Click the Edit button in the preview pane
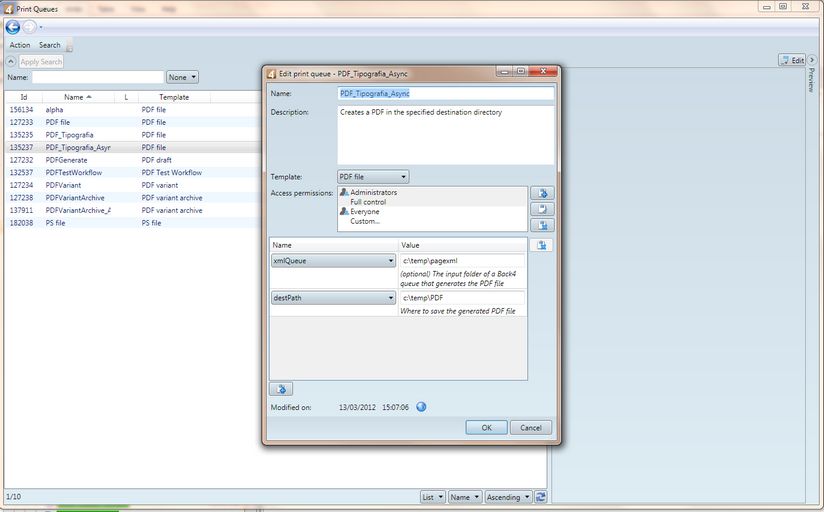This screenshot has width=824, height=512. coord(792,60)
